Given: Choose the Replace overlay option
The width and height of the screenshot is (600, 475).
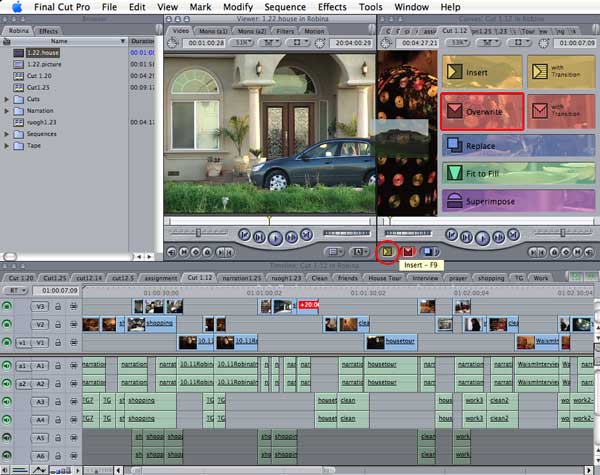Looking at the screenshot, I should click(x=518, y=146).
